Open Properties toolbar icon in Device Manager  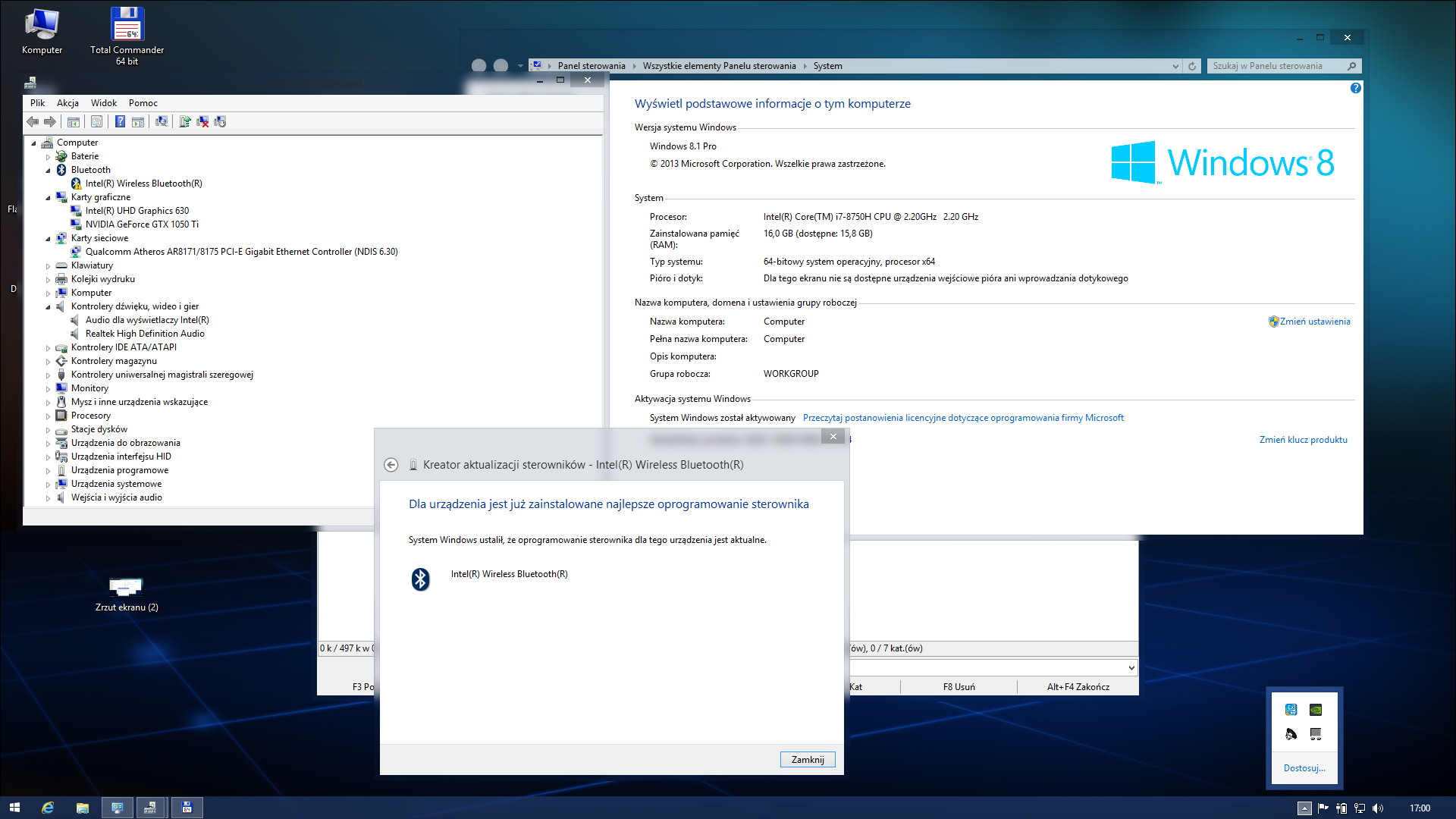(96, 121)
